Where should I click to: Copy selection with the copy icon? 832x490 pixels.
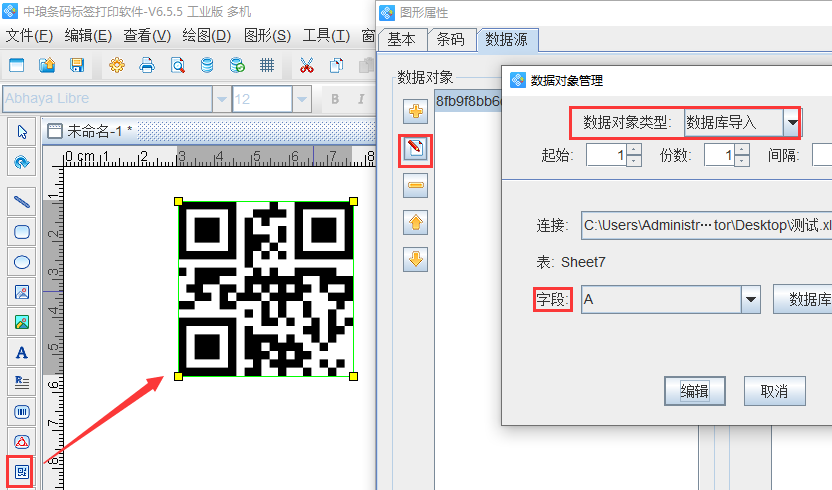pyautogui.click(x=336, y=65)
